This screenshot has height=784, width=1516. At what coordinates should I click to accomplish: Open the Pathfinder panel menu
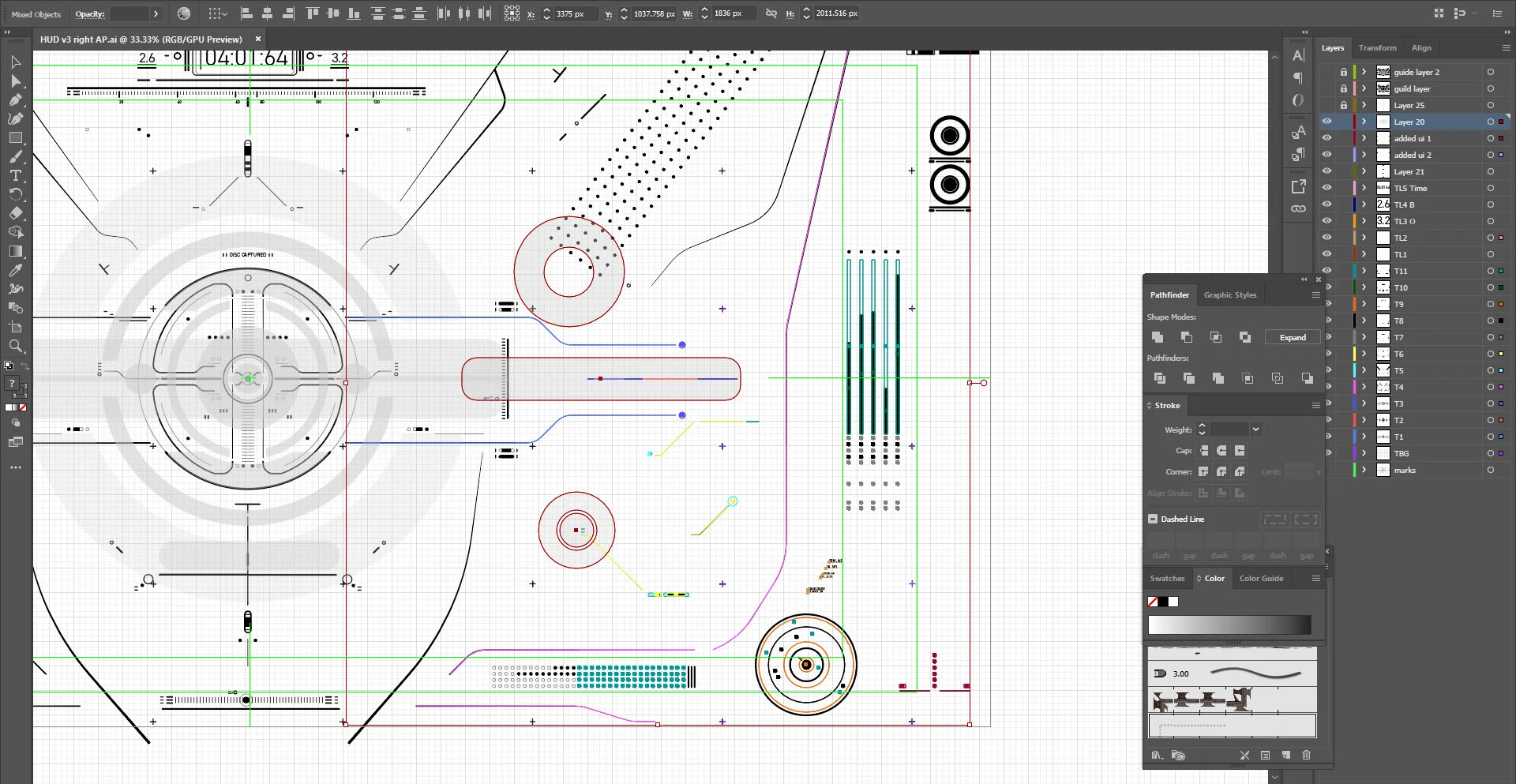pyautogui.click(x=1315, y=294)
